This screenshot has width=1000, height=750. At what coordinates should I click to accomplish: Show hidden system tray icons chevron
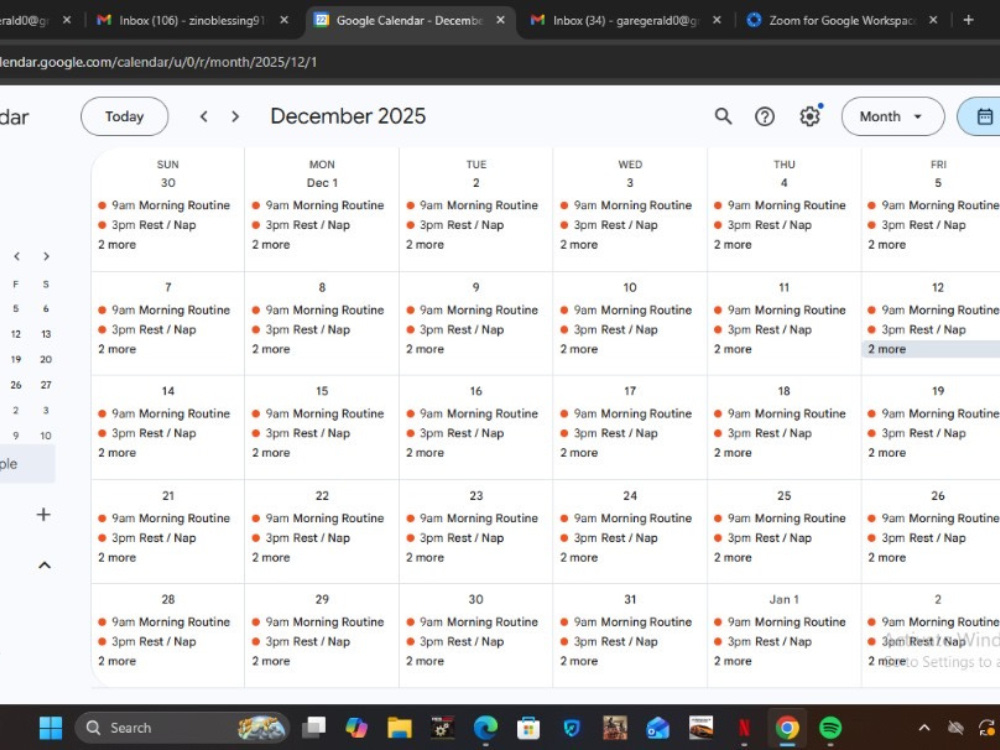(923, 728)
